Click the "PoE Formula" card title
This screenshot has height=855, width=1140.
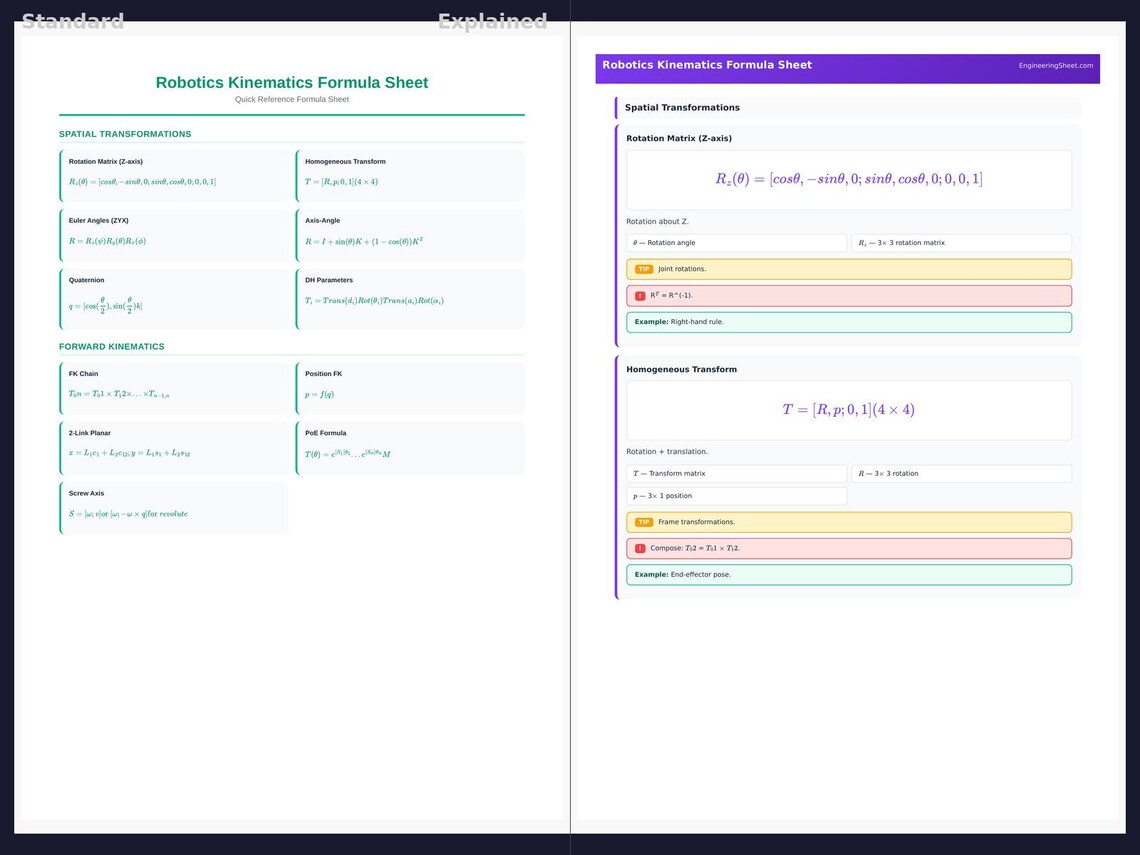pyautogui.click(x=326, y=433)
